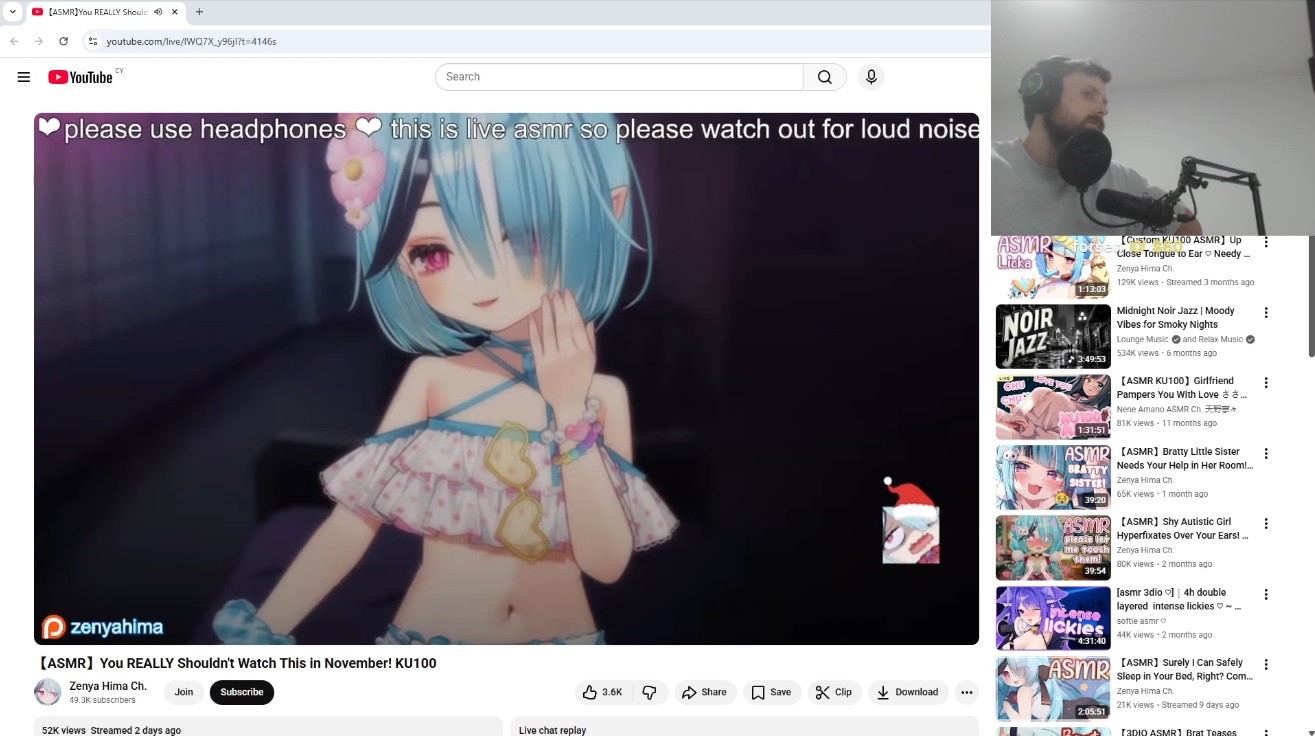The height and width of the screenshot is (736, 1315).
Task: Start voice search with the microphone
Action: (871, 77)
